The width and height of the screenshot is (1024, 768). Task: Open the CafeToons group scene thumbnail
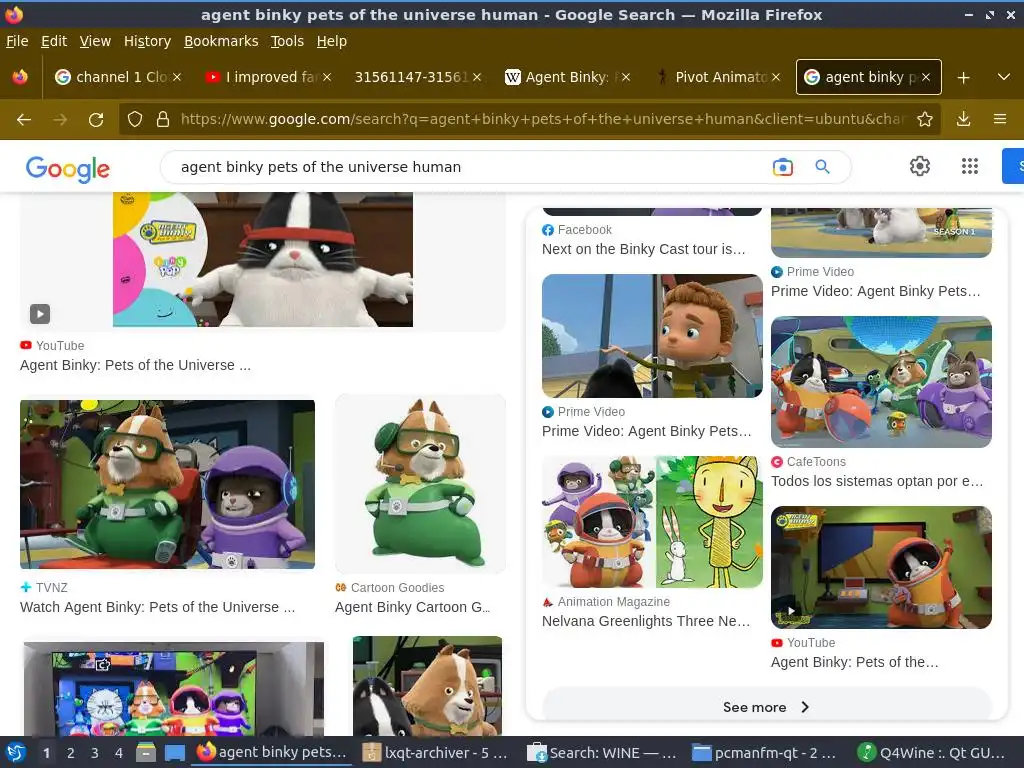881,382
